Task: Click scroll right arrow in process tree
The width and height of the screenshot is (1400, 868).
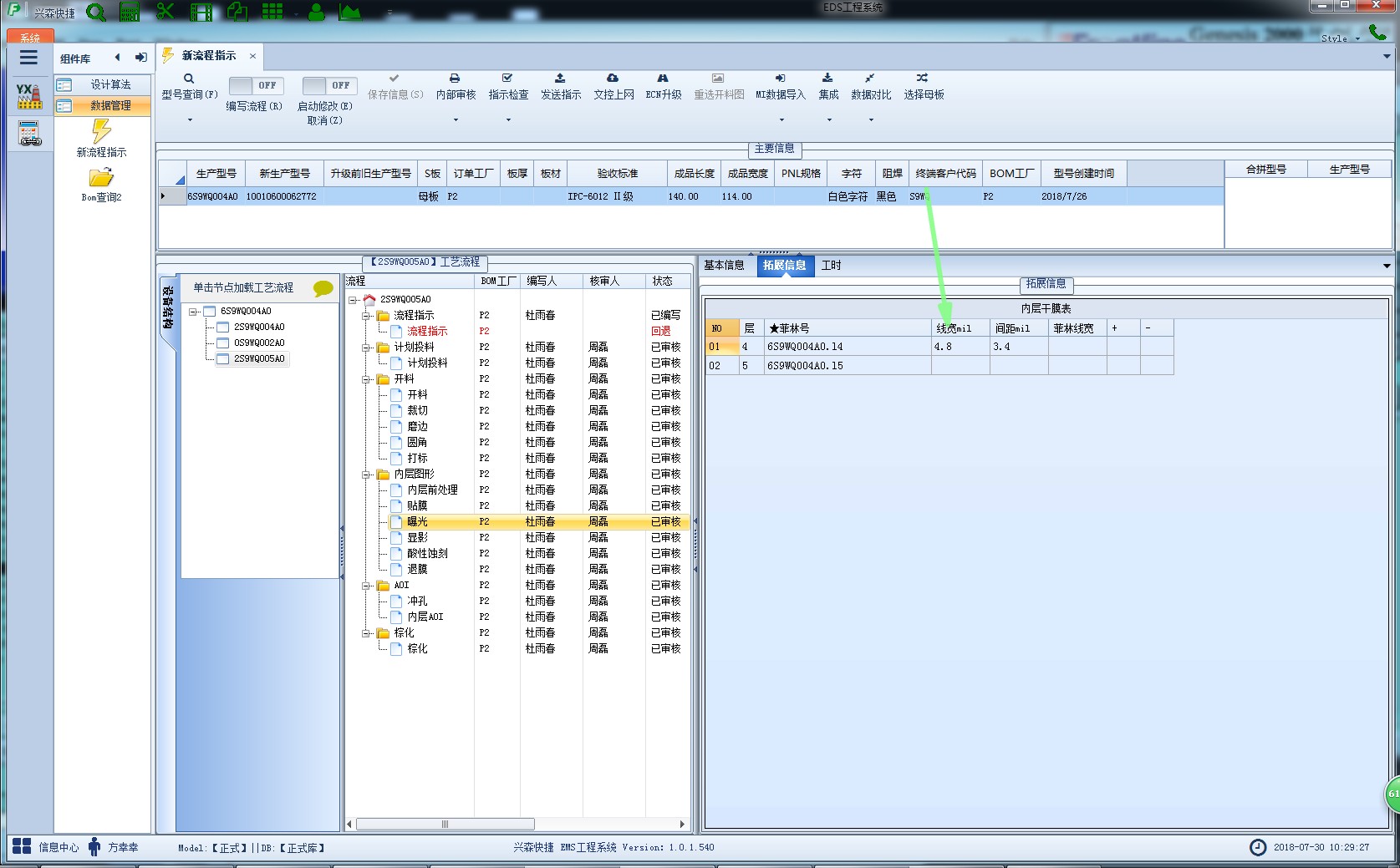Action: 683,825
